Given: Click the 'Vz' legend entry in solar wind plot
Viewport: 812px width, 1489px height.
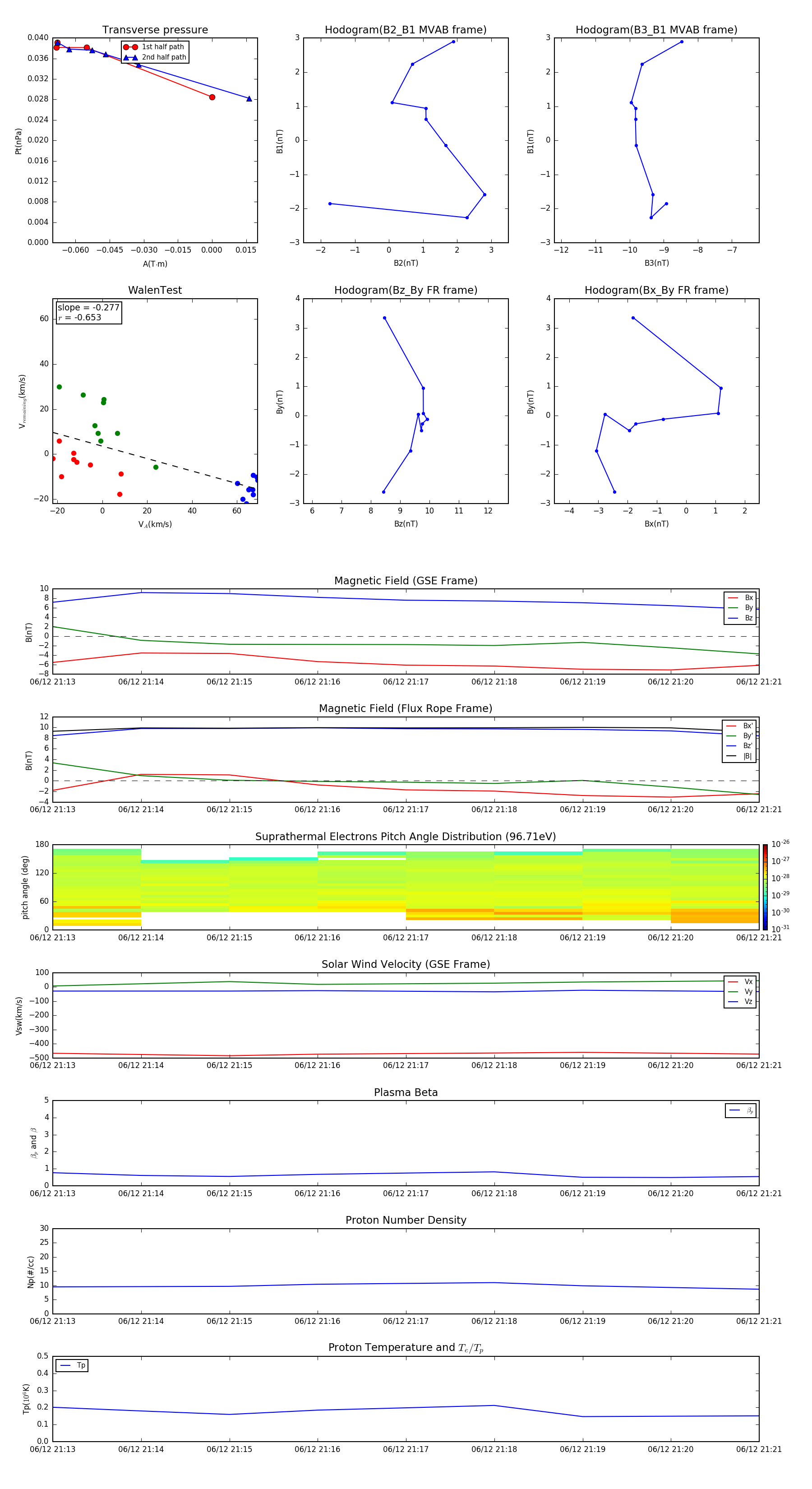Looking at the screenshot, I should [x=740, y=1002].
